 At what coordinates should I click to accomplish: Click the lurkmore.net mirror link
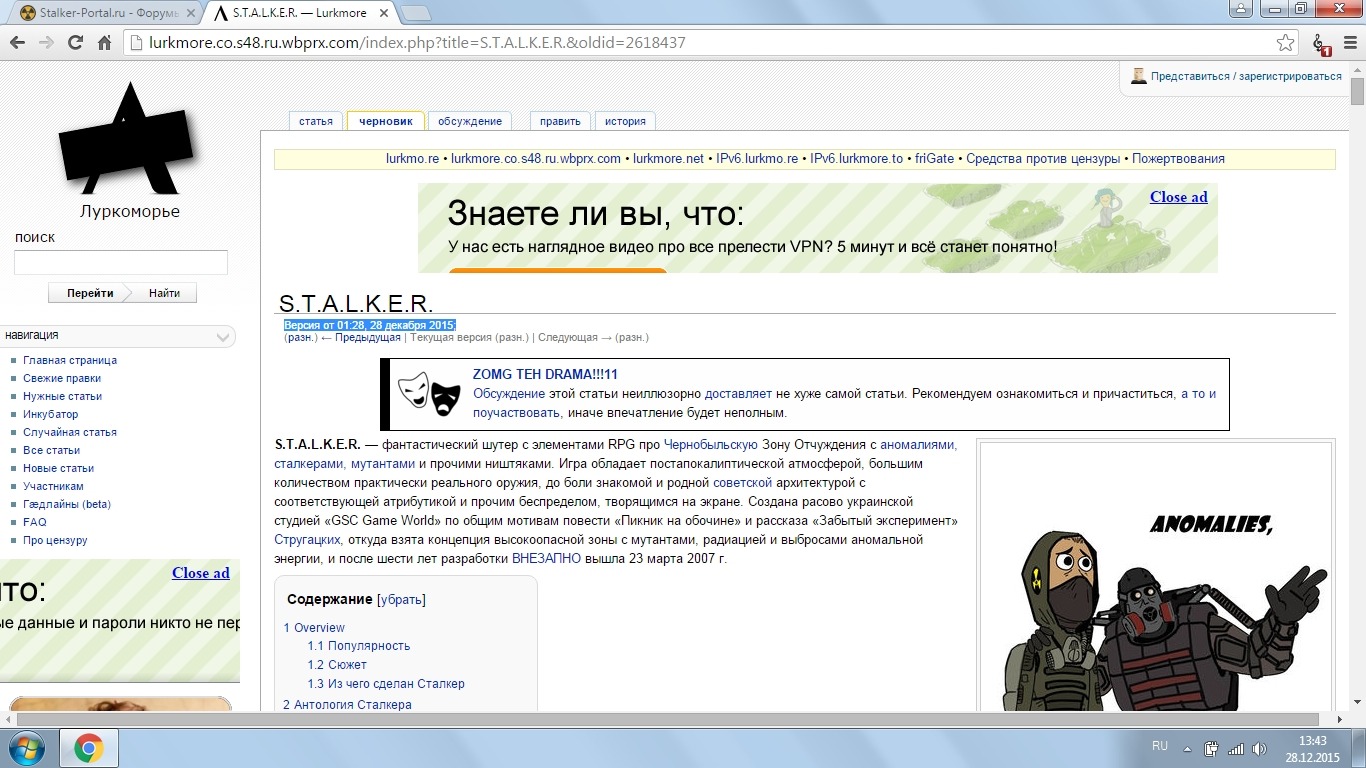(x=668, y=159)
